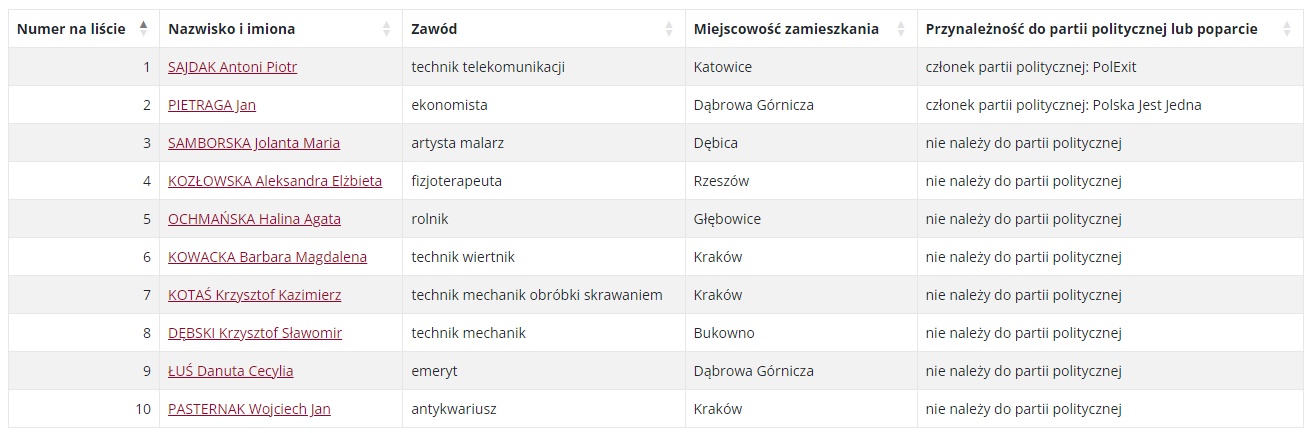Click sort icon for Miejscowość zamieszkania
The height and width of the screenshot is (433, 1309).
point(901,29)
